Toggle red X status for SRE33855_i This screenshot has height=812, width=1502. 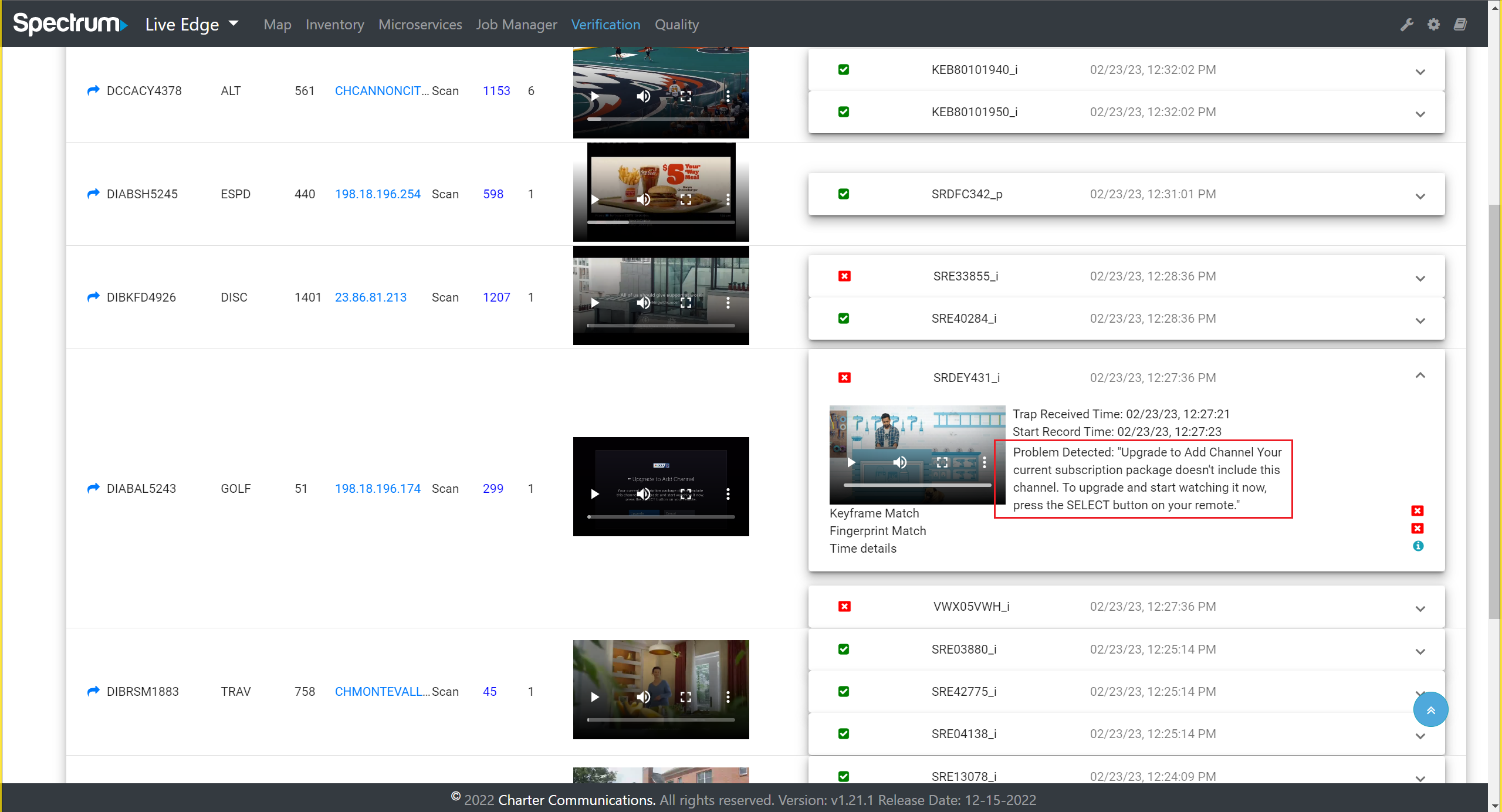point(844,276)
